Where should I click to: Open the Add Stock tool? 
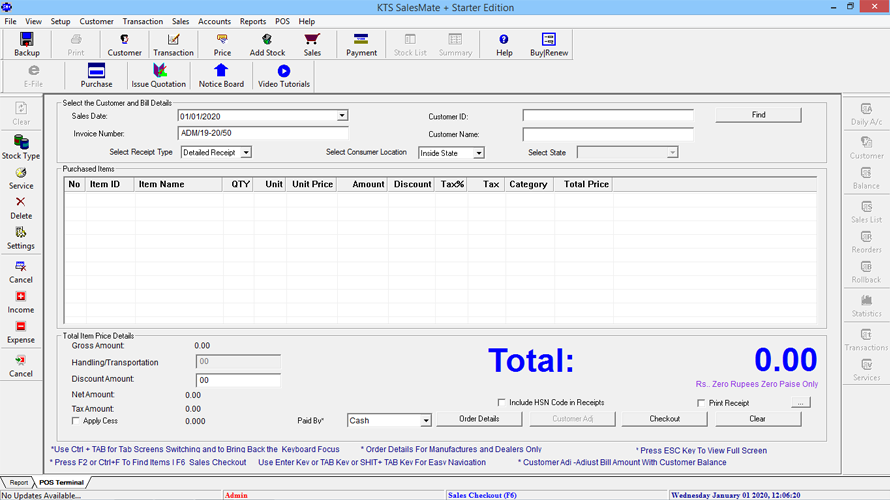click(267, 44)
